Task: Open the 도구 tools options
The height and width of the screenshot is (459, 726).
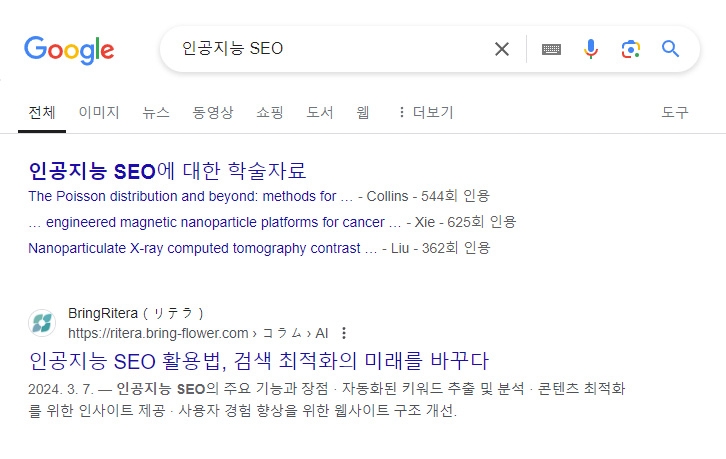Action: [x=675, y=112]
